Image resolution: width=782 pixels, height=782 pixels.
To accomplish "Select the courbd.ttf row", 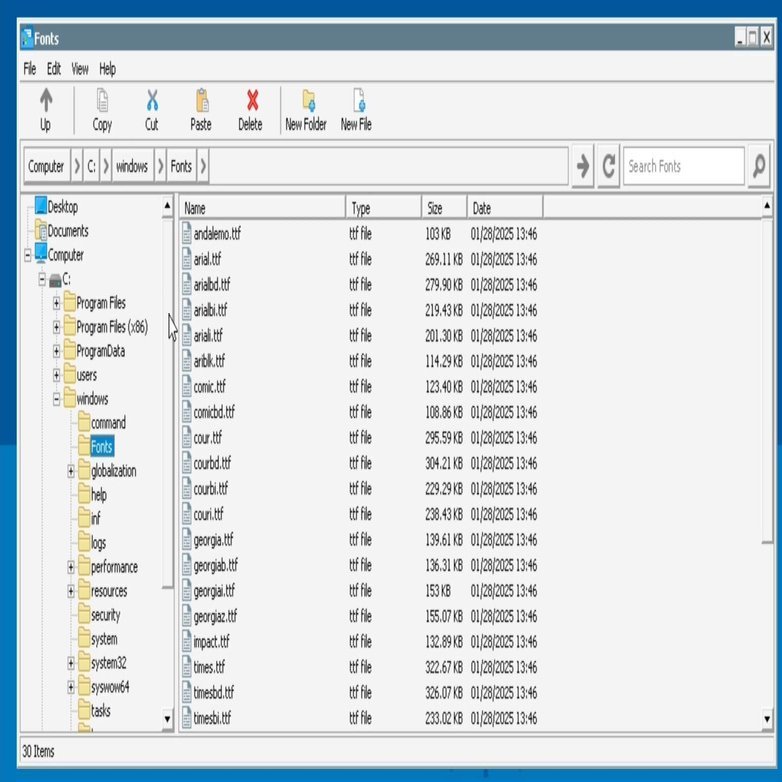I will tap(360, 463).
